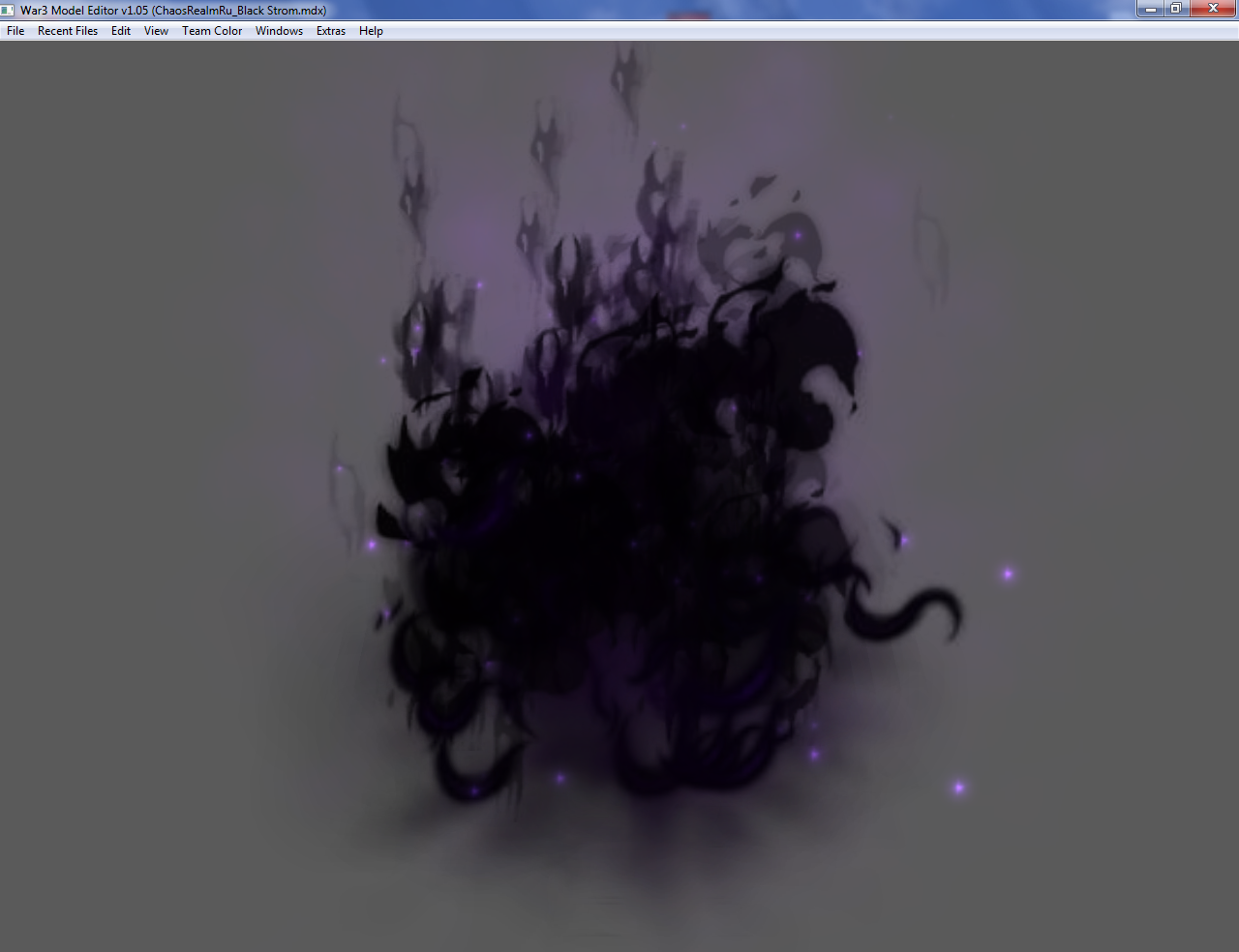Open the File menu
This screenshot has width=1239, height=952.
tap(15, 31)
